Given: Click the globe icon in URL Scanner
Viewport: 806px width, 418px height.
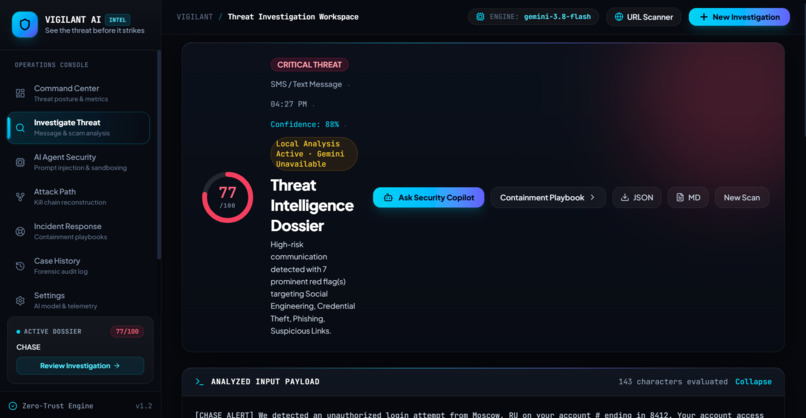Looking at the screenshot, I should tap(619, 17).
